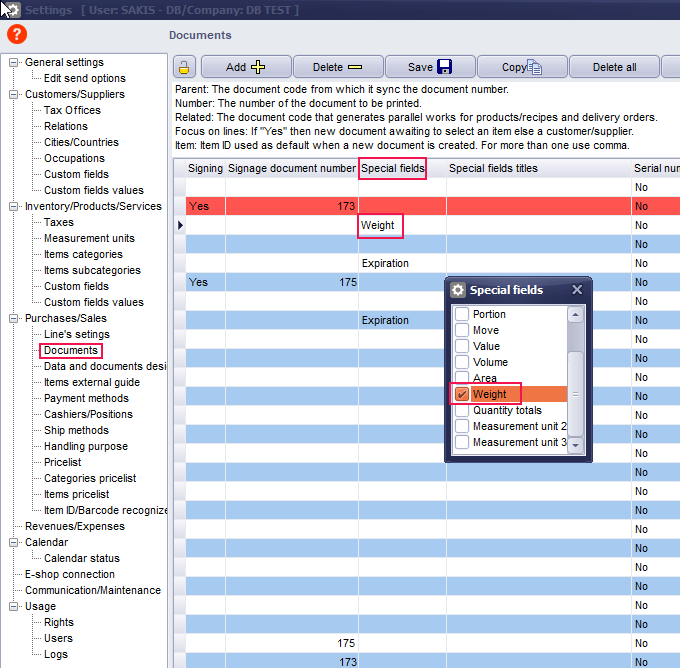Viewport: 680px width, 668px height.
Task: Click the gear icon in Special fields popup
Action: (458, 290)
